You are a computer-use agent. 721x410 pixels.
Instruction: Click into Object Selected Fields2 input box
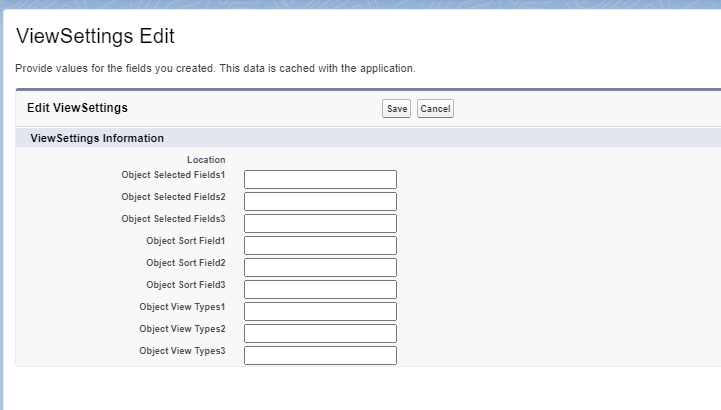(320, 201)
